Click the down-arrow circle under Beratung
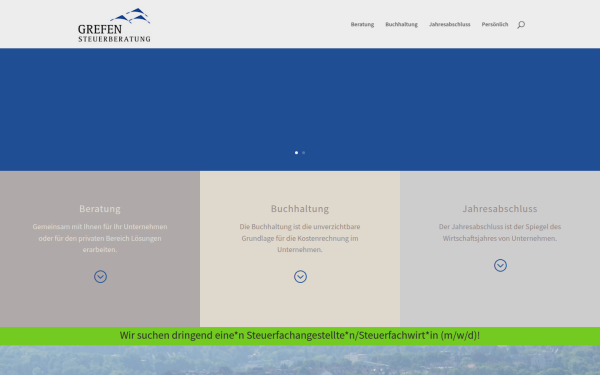 (100, 277)
